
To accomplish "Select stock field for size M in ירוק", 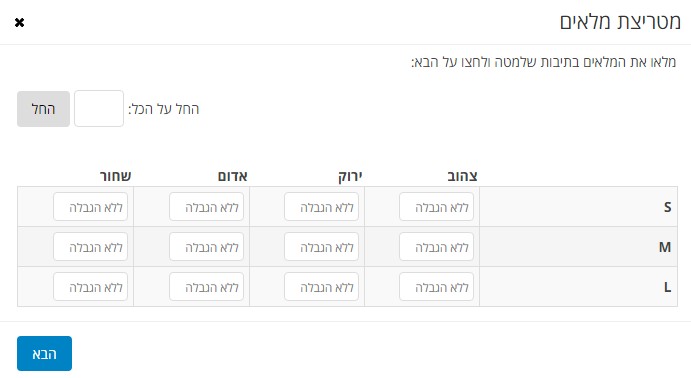I will click(x=321, y=247).
